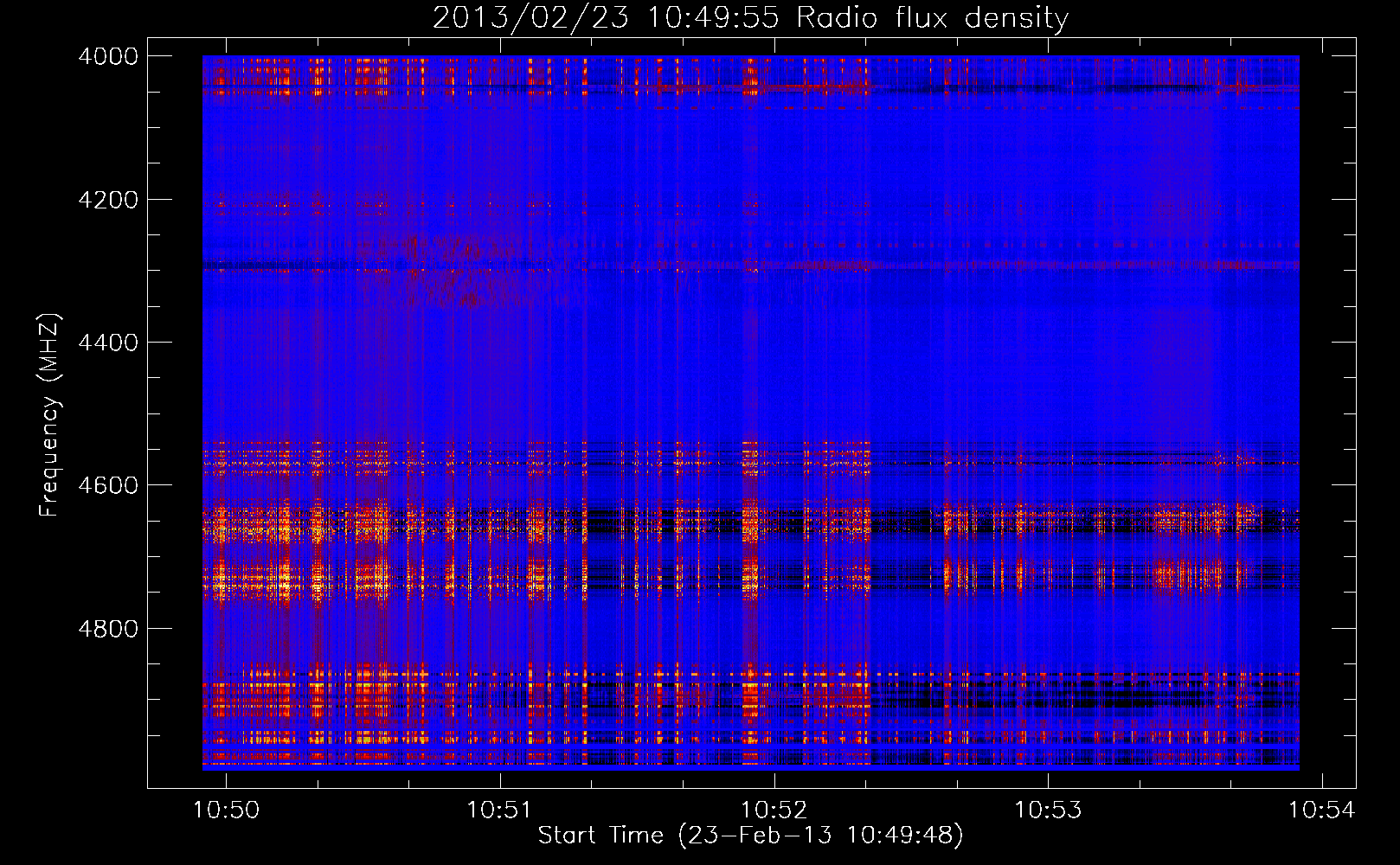1400x865 pixels.
Task: Click the 4400 frequency tick label
Action: (x=108, y=343)
